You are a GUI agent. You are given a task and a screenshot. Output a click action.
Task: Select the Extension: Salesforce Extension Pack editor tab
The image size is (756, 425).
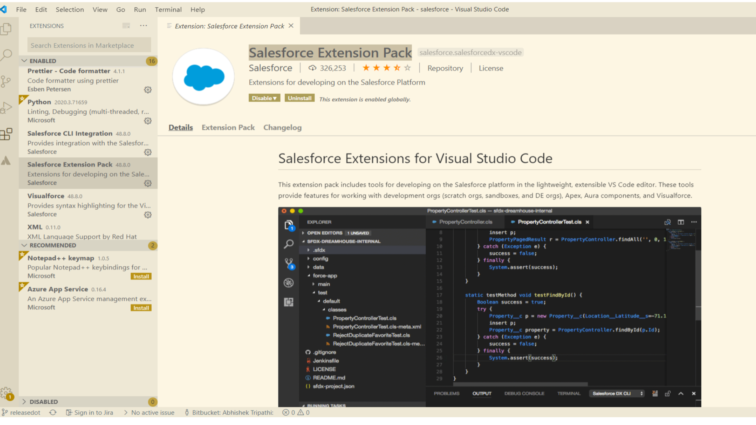(x=227, y=26)
